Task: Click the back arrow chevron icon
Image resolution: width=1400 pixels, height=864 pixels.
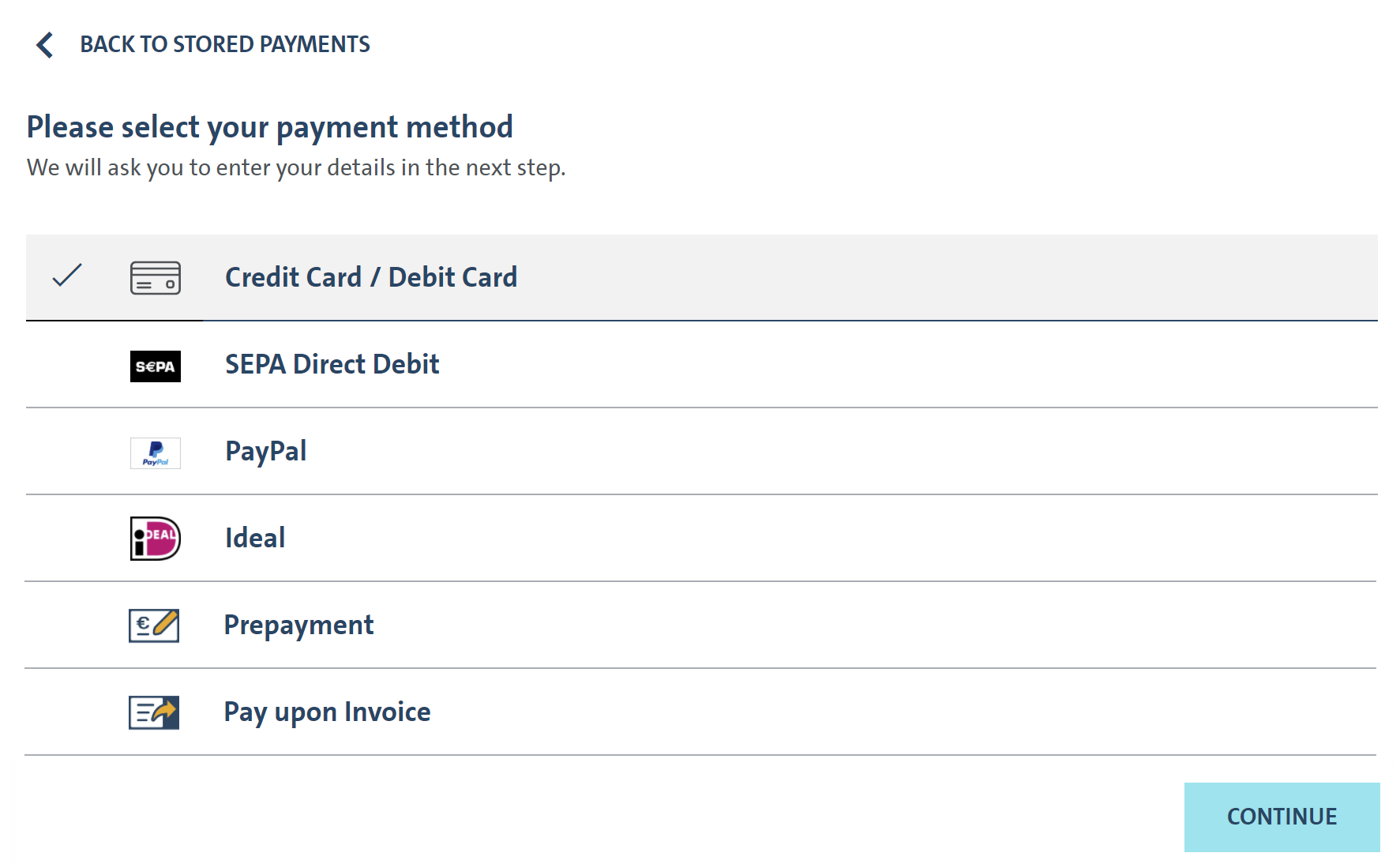Action: [45, 45]
